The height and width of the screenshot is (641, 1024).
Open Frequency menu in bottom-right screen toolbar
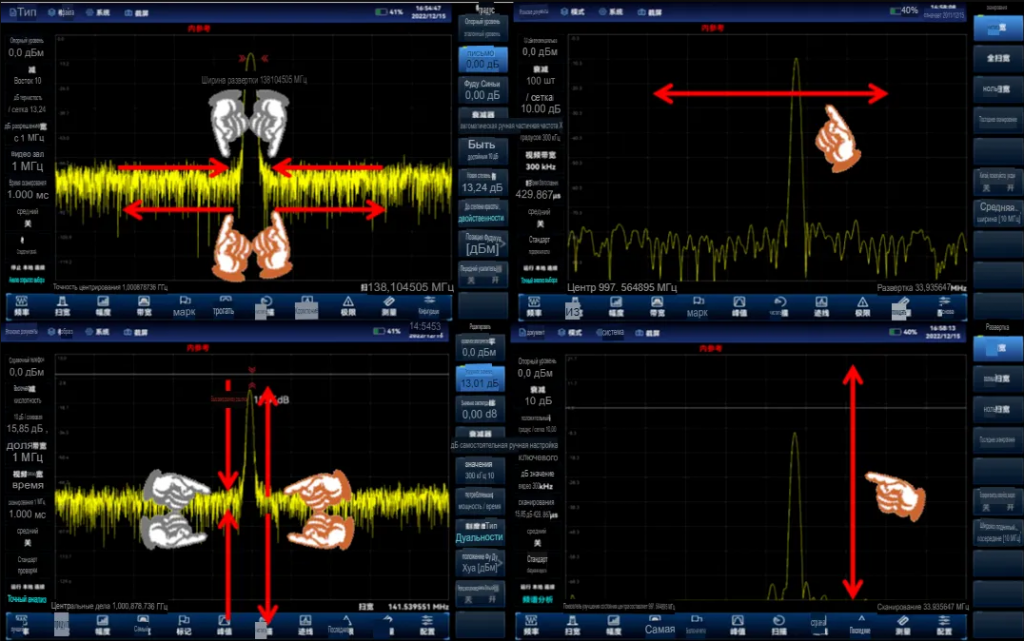tap(532, 625)
